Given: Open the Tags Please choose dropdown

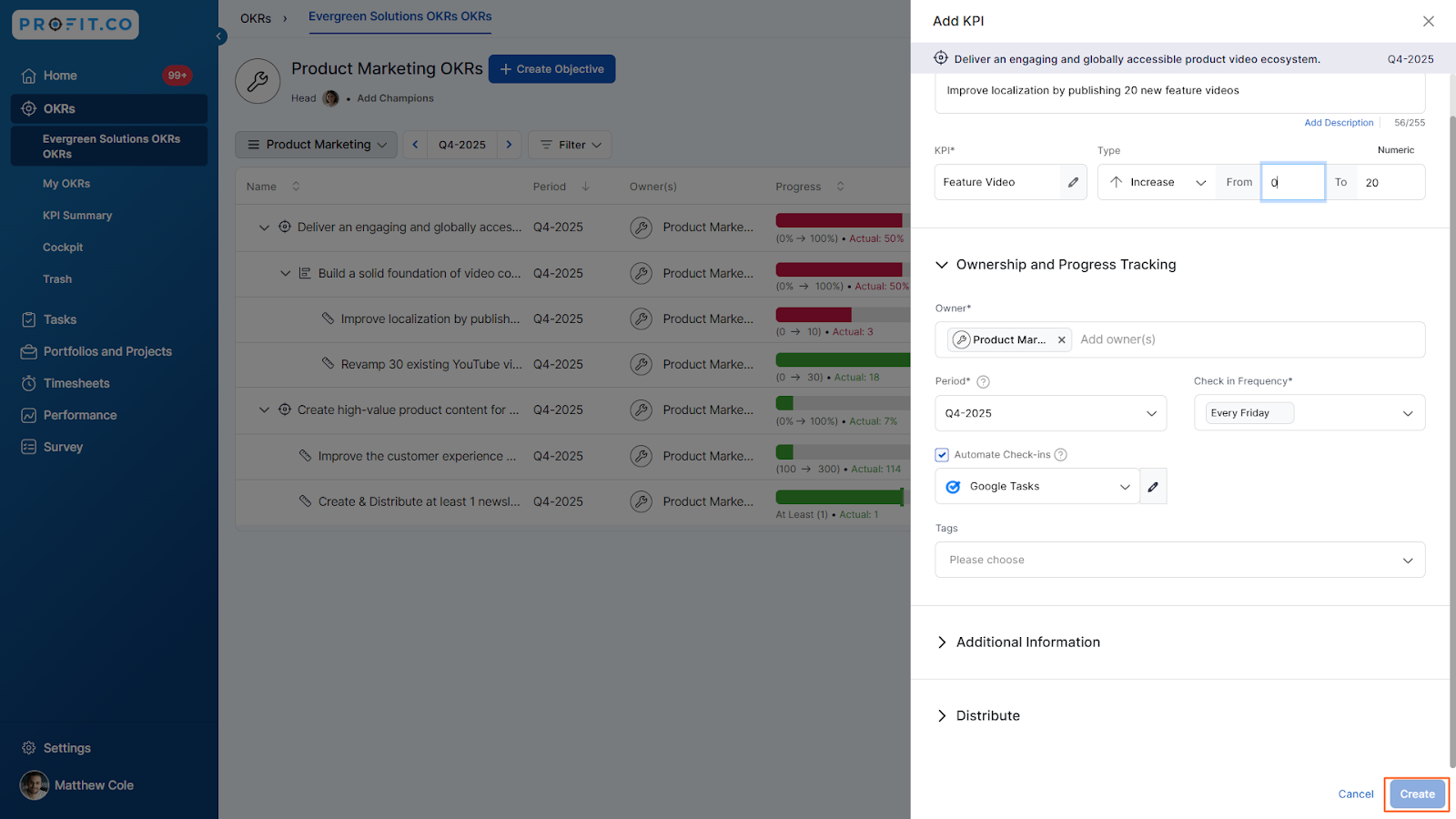Looking at the screenshot, I should point(1180,560).
